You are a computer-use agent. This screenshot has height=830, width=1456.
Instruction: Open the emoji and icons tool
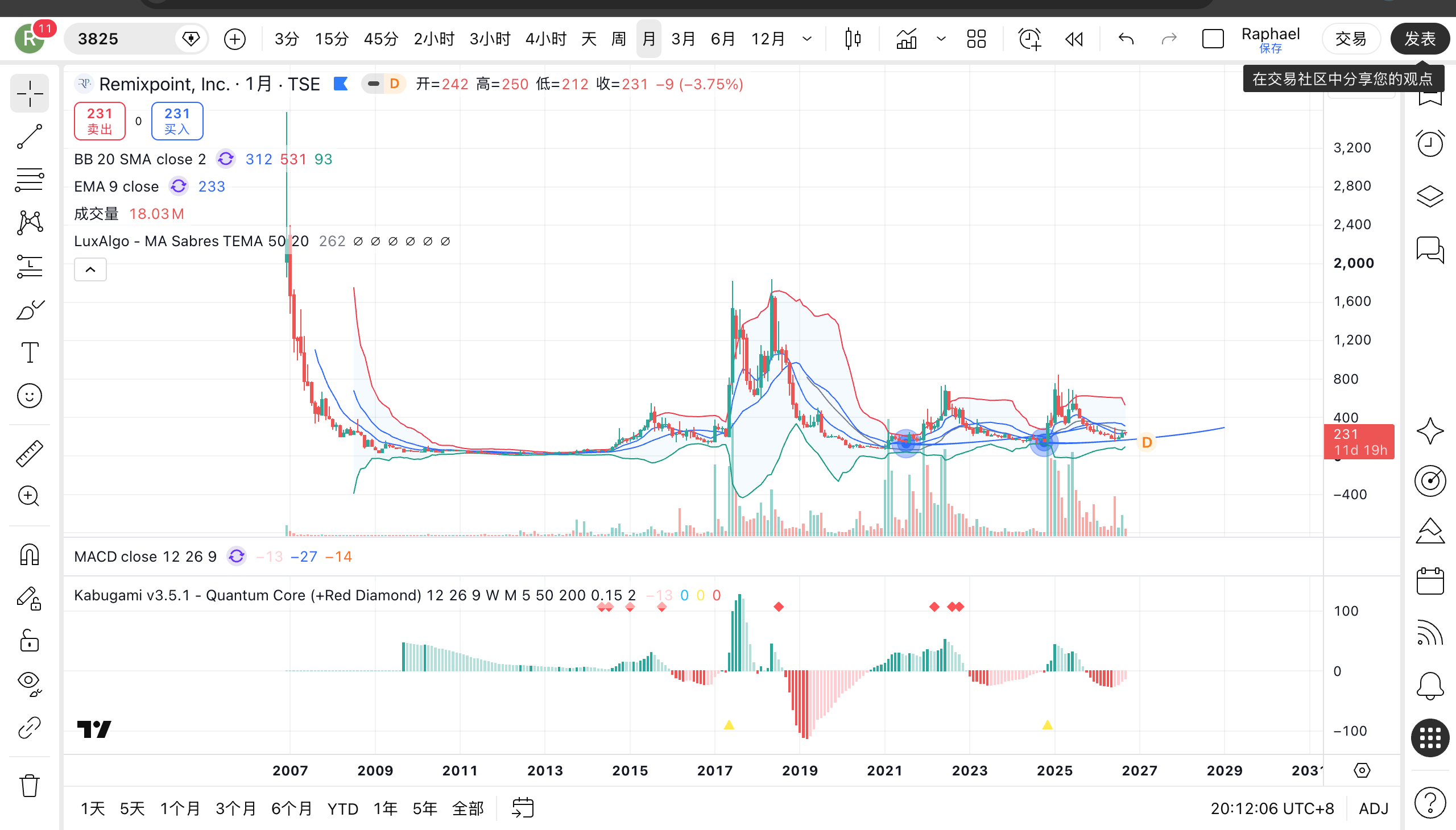click(x=30, y=396)
